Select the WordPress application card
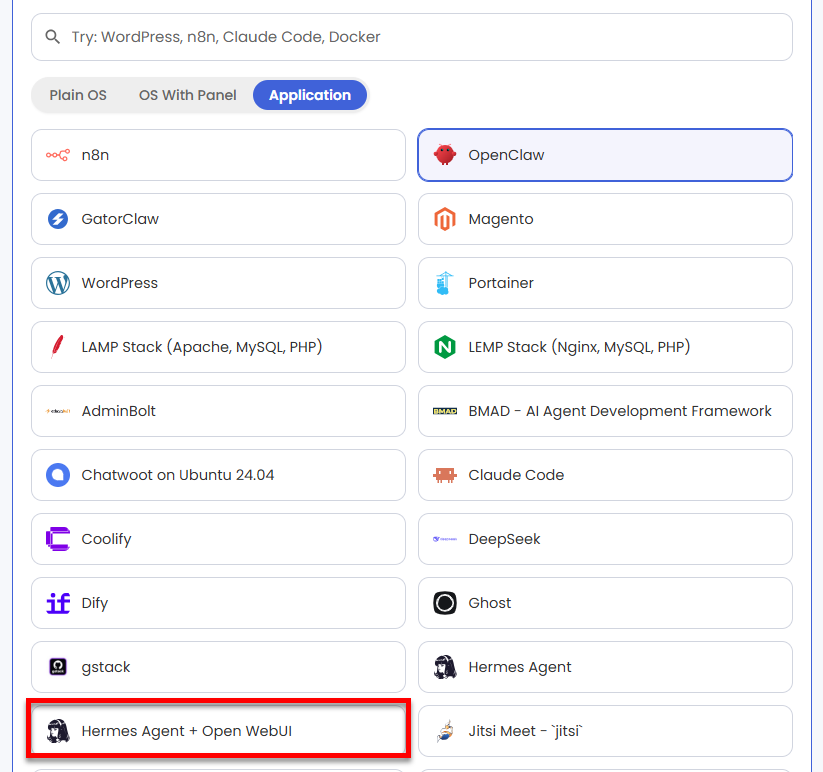 [x=218, y=283]
